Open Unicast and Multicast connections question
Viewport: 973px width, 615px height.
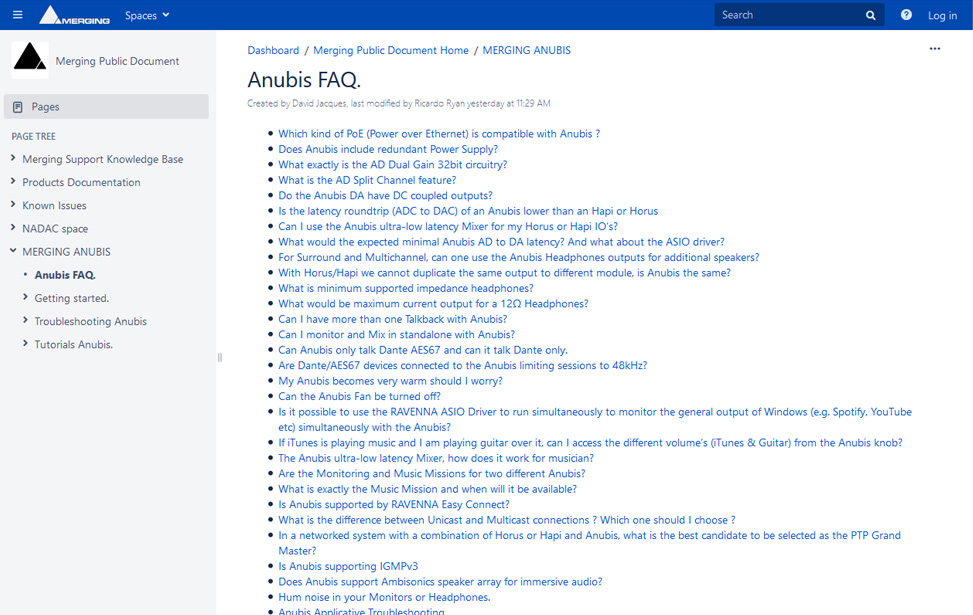click(x=507, y=520)
